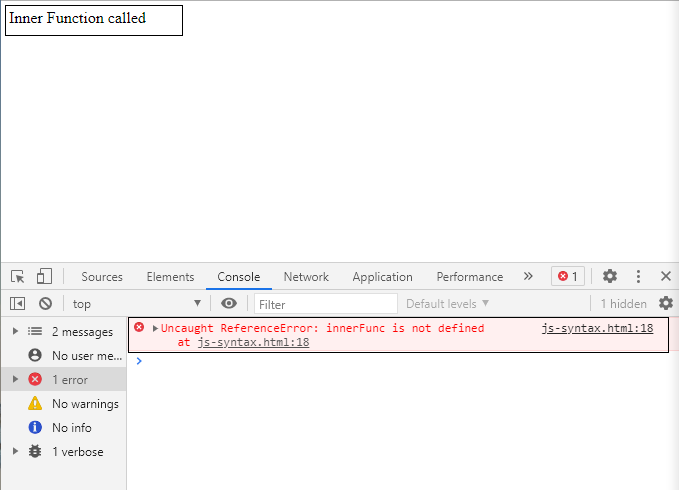Hide the console sidebar panel
Screen dimensions: 679x490
point(18,304)
